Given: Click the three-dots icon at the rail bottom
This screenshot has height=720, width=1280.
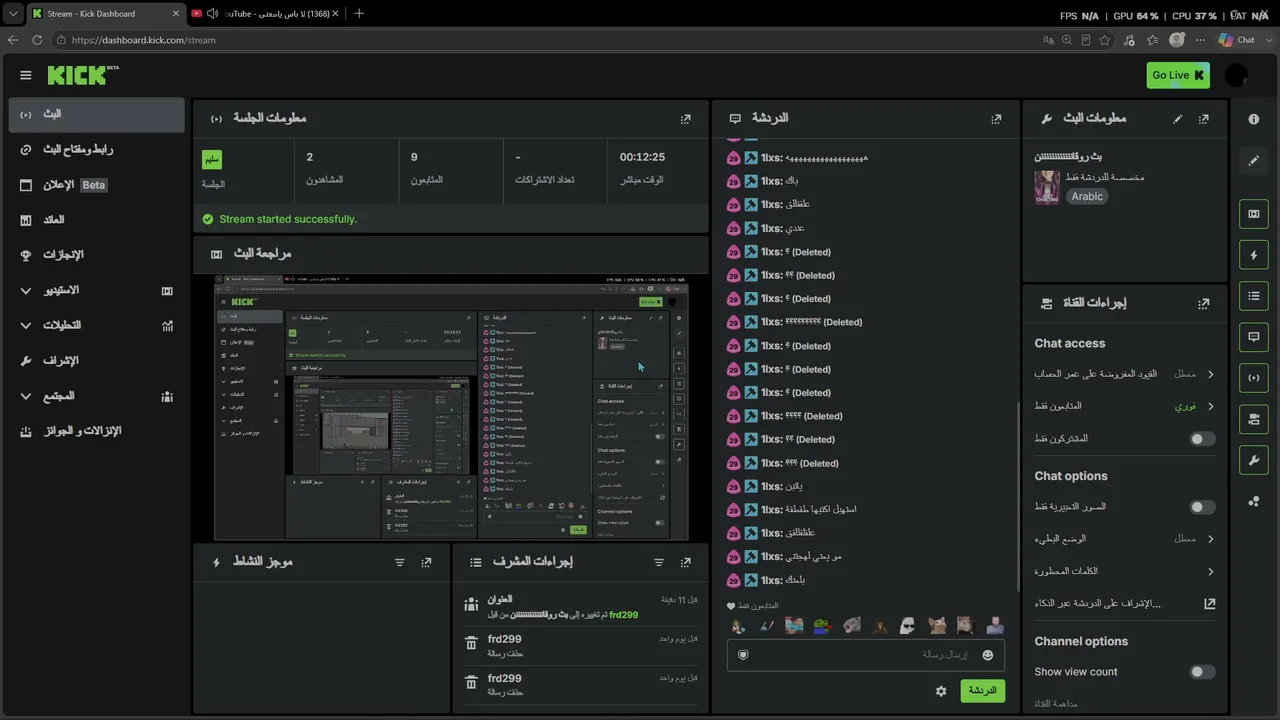Looking at the screenshot, I should pos(1254,501).
